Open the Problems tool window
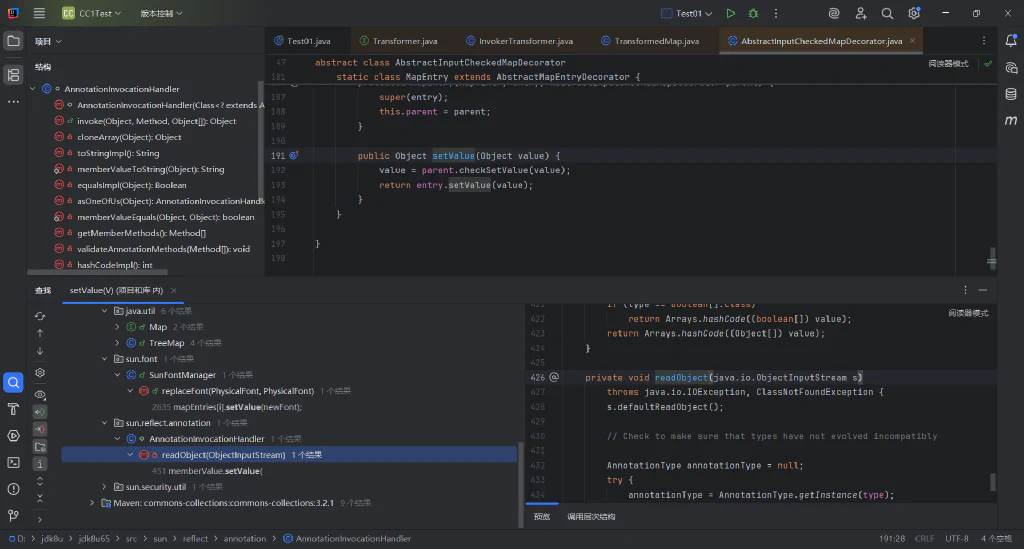Viewport: 1024px width, 549px height. coord(13,489)
